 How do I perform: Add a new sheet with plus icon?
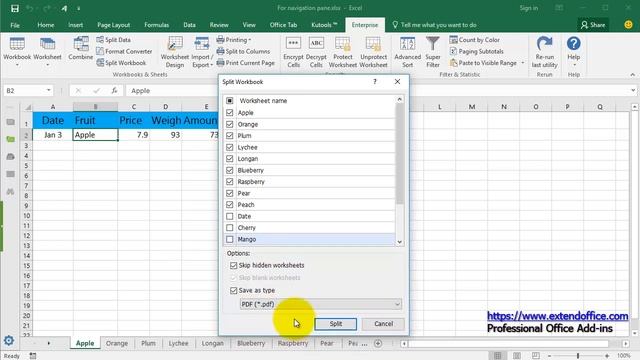[x=378, y=343]
